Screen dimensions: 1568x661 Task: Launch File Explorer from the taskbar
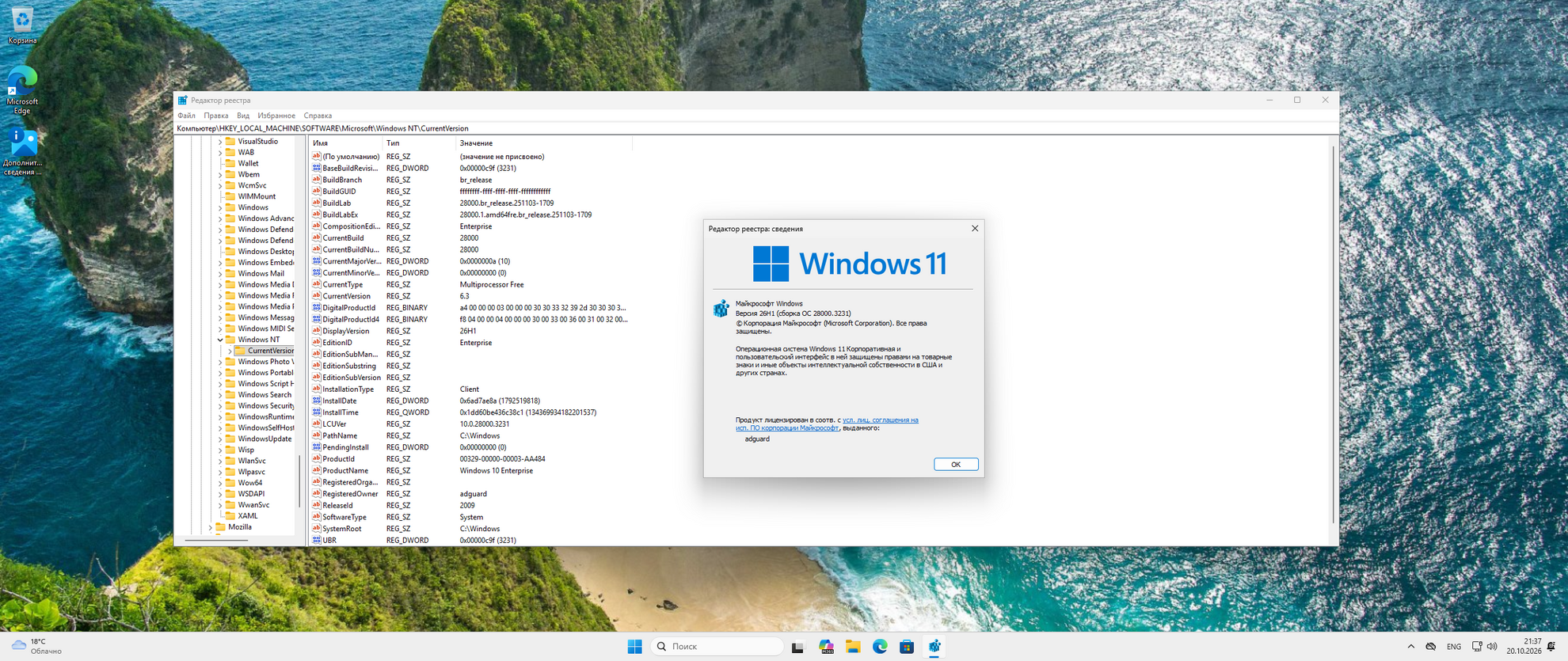[853, 647]
